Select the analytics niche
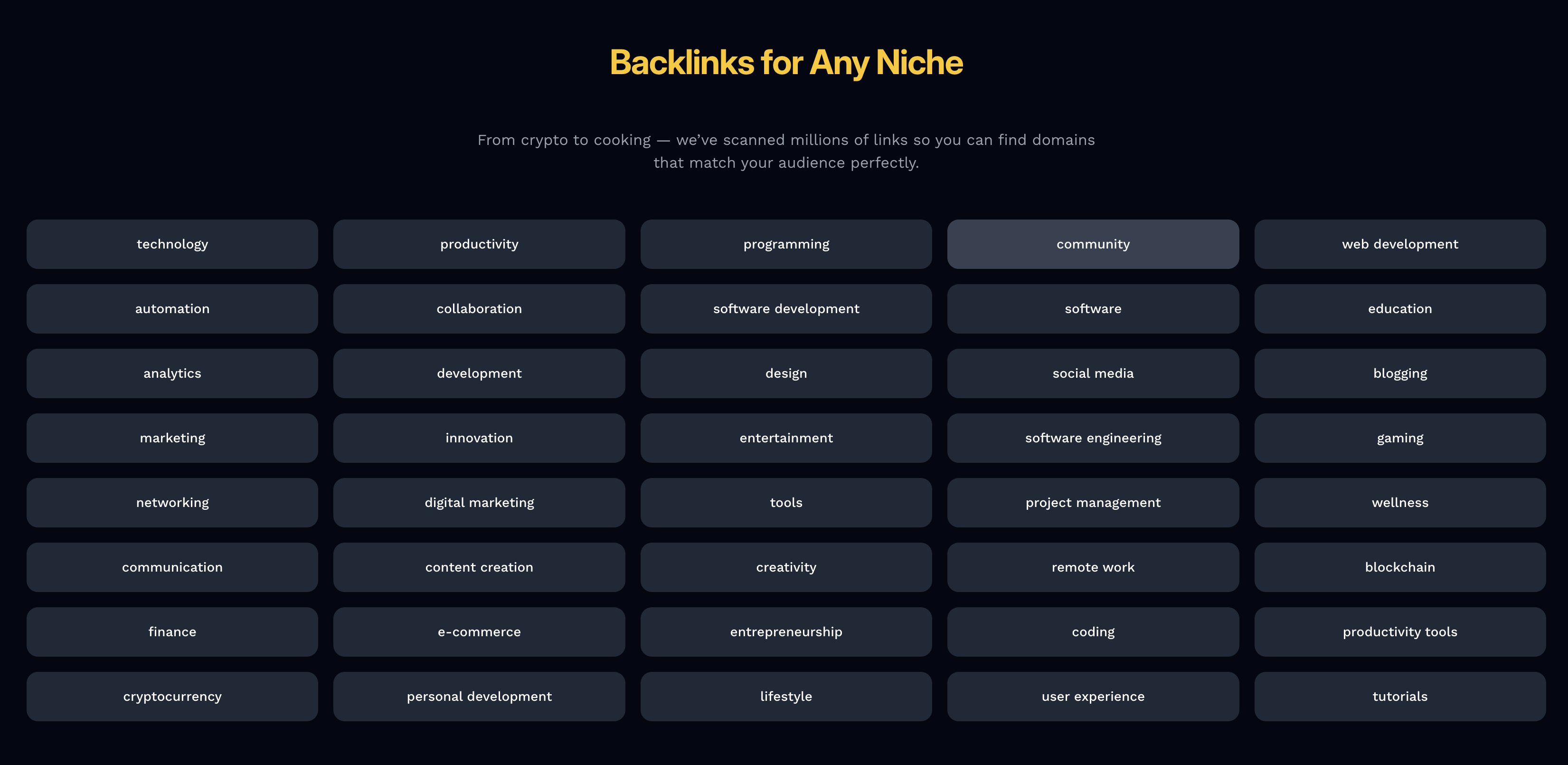The width and height of the screenshot is (1568, 765). point(172,373)
